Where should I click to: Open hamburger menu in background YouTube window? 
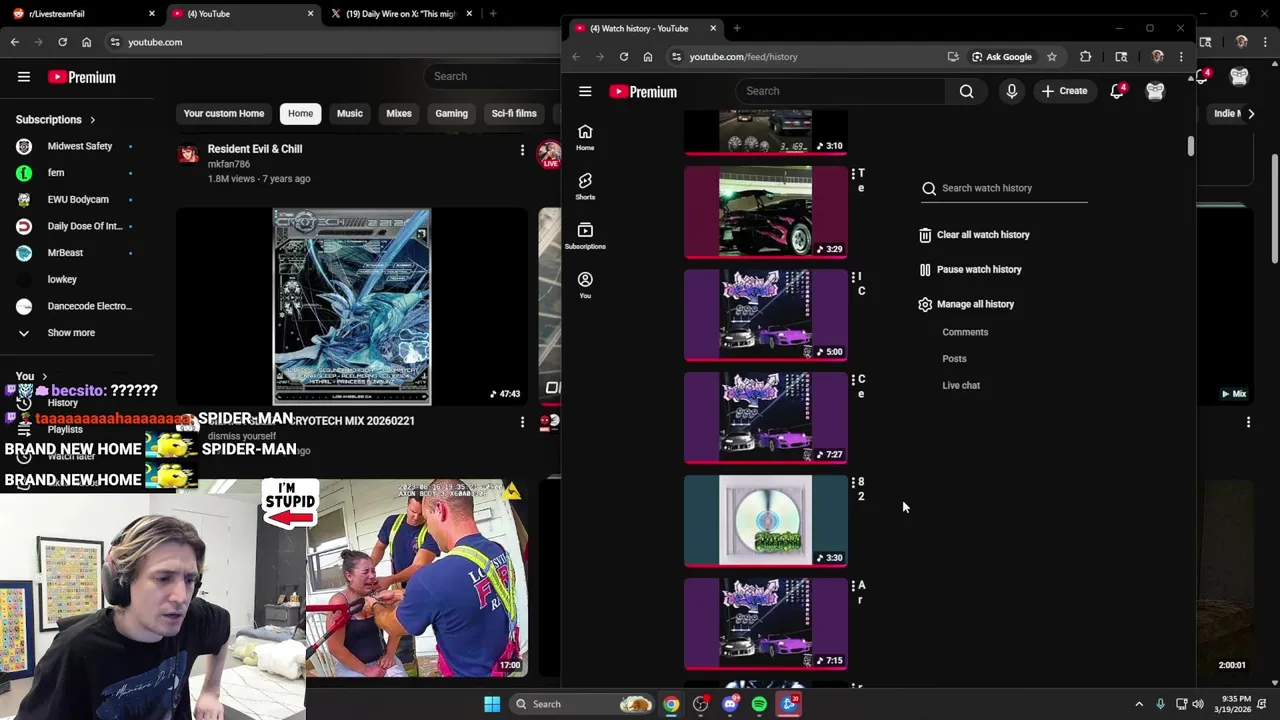24,77
